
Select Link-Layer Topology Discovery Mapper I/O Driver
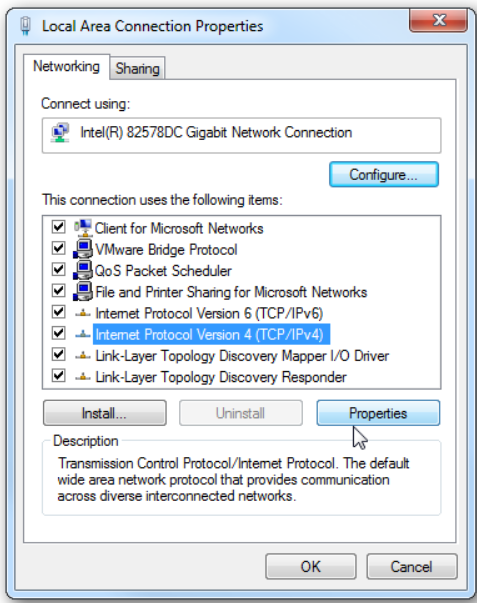tap(242, 356)
